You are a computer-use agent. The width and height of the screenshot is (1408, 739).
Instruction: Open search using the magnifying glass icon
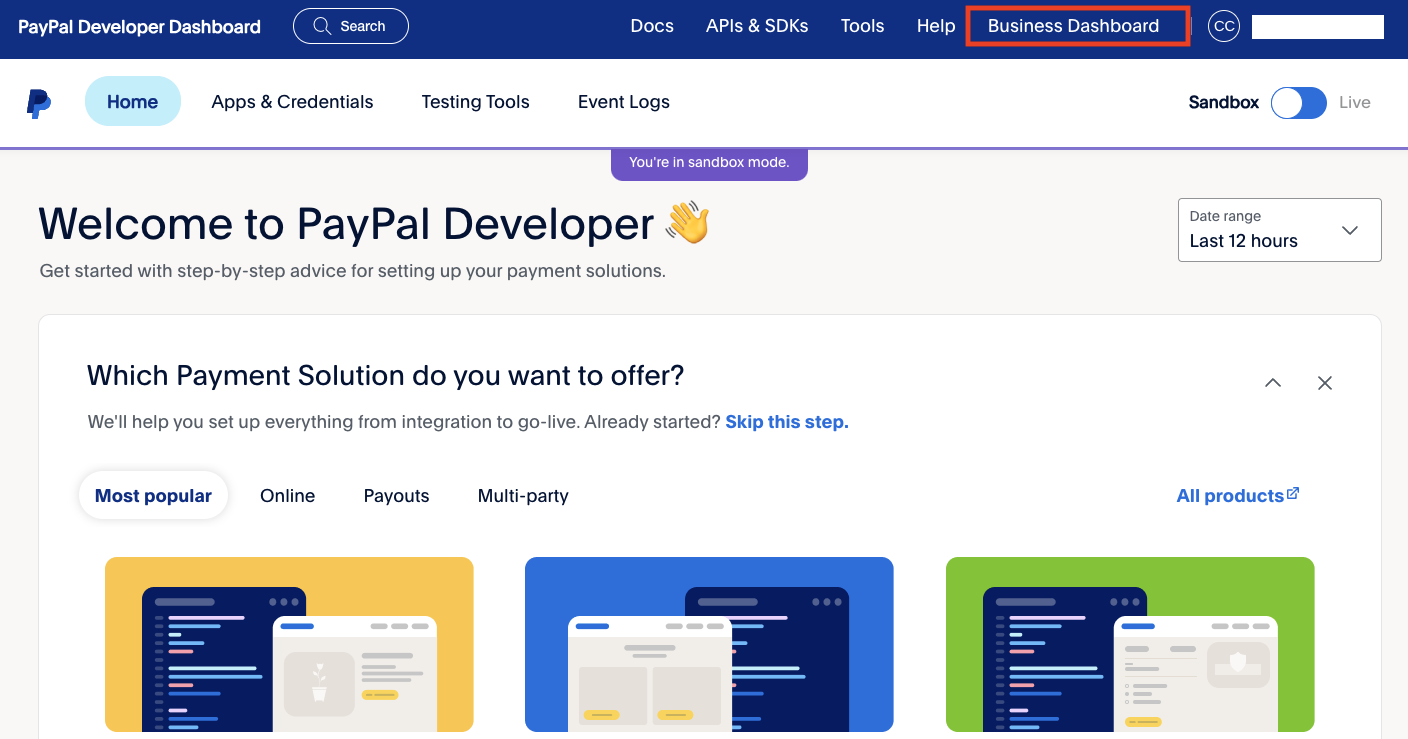click(x=322, y=26)
